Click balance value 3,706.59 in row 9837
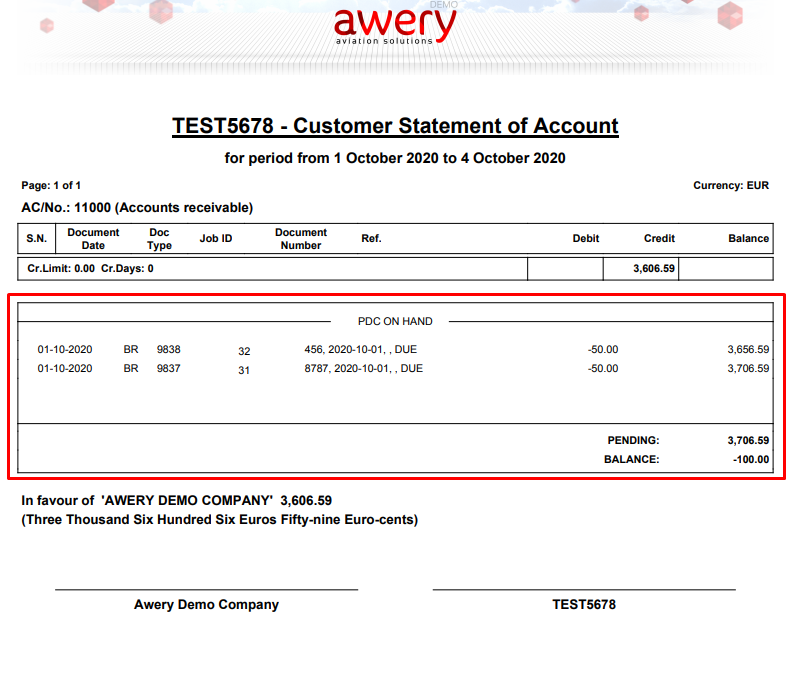789x686 pixels. 748,368
